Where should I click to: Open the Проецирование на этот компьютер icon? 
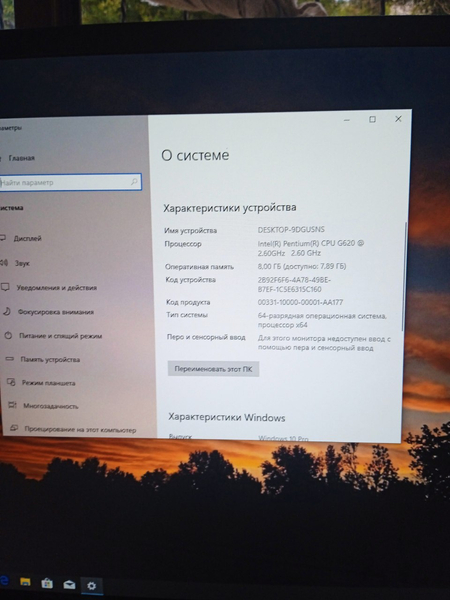pos(14,428)
